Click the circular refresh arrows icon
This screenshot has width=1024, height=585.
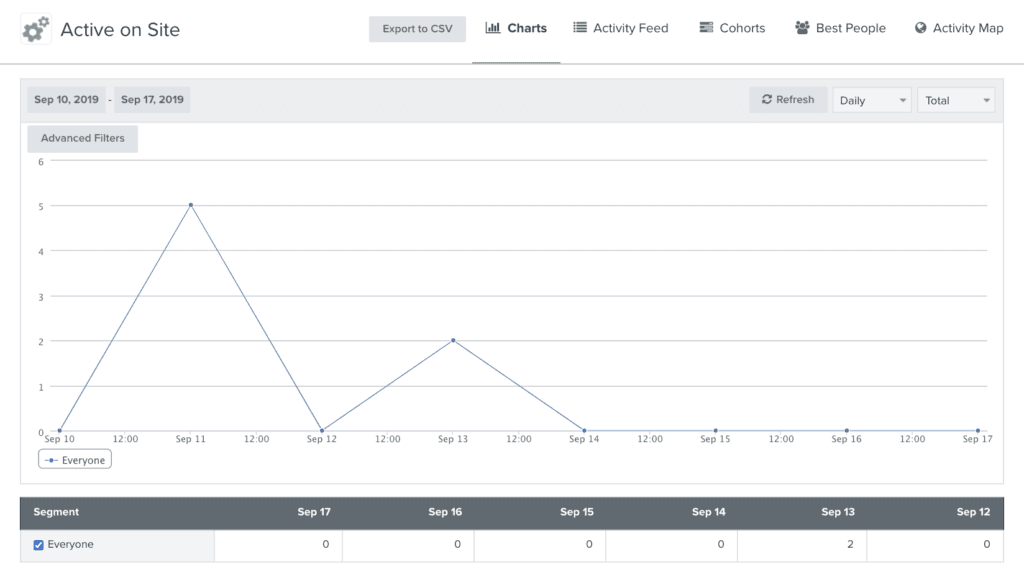point(767,99)
